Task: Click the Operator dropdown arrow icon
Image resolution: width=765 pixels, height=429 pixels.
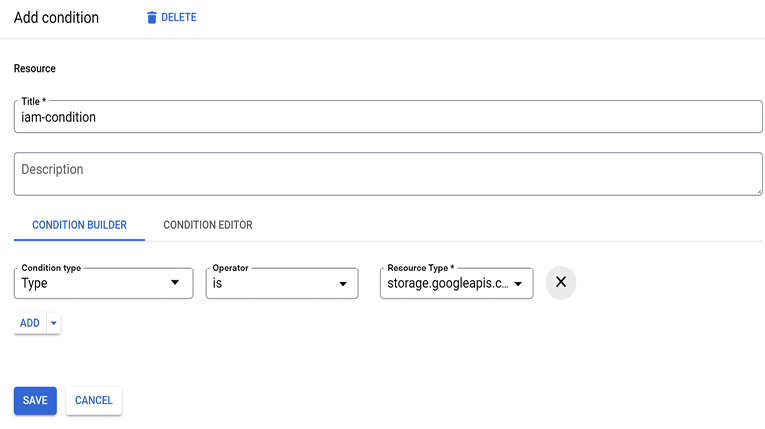Action: 340,283
